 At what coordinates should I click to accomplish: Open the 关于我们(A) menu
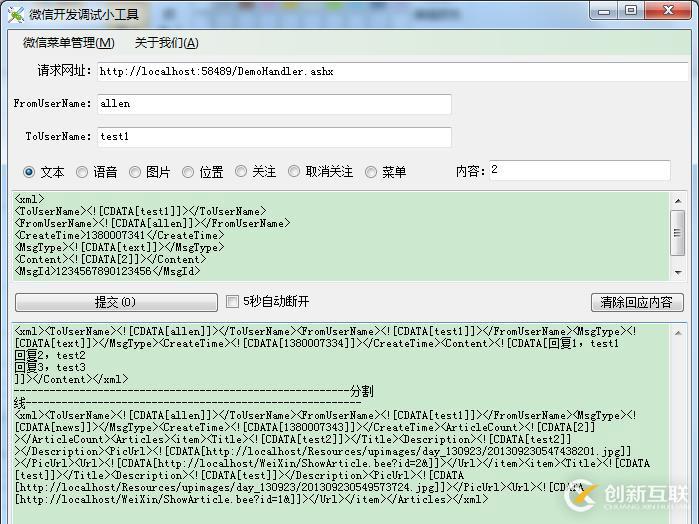[x=166, y=43]
